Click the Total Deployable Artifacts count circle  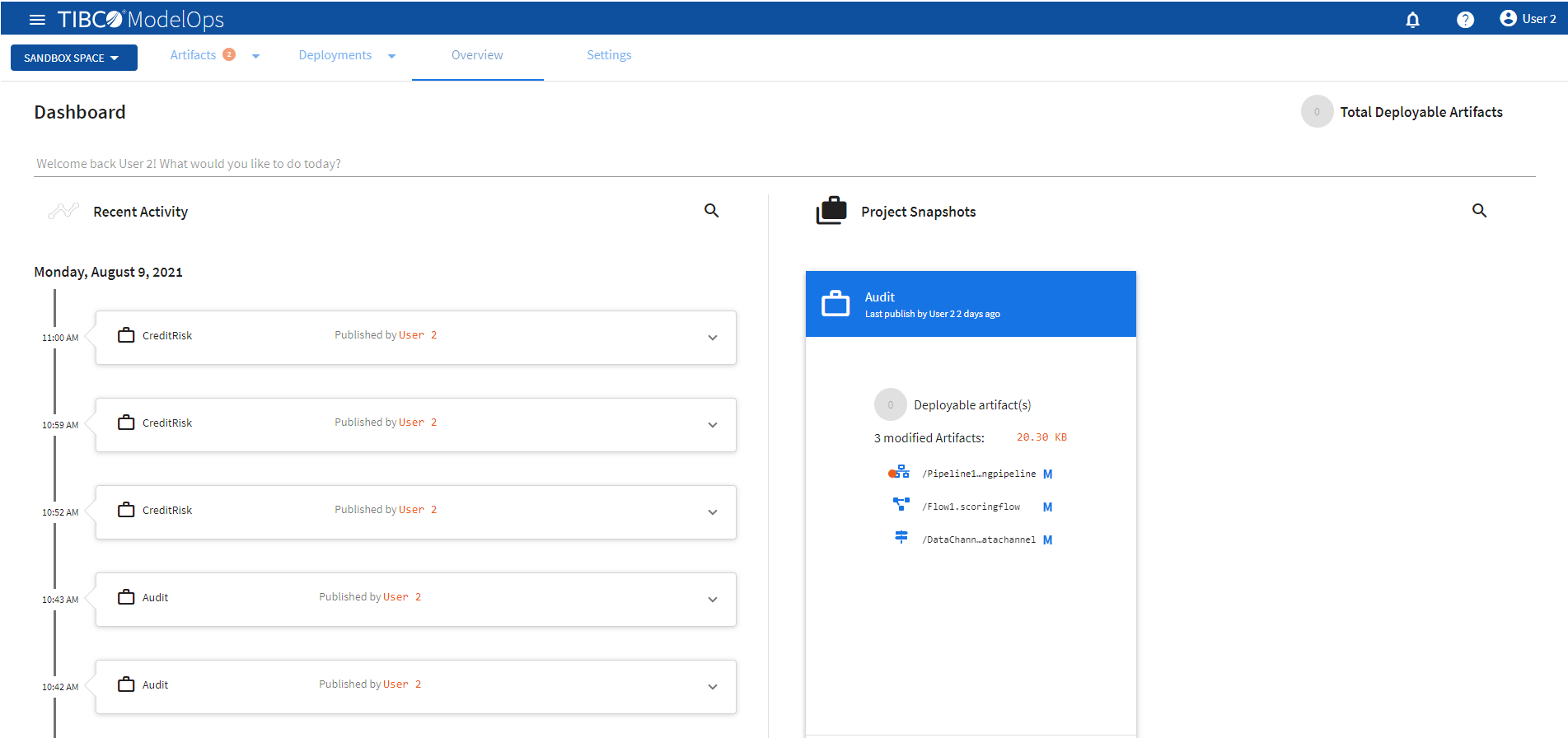click(x=1317, y=111)
